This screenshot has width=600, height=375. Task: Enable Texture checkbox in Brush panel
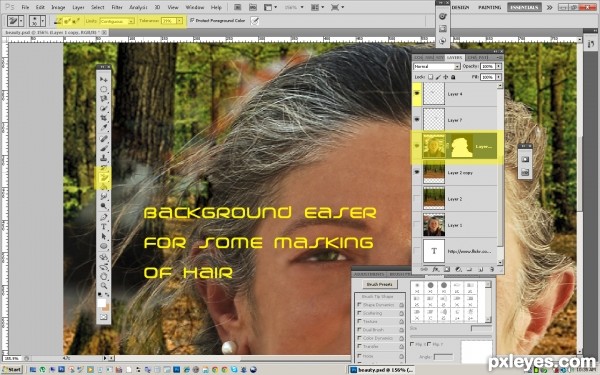(359, 321)
